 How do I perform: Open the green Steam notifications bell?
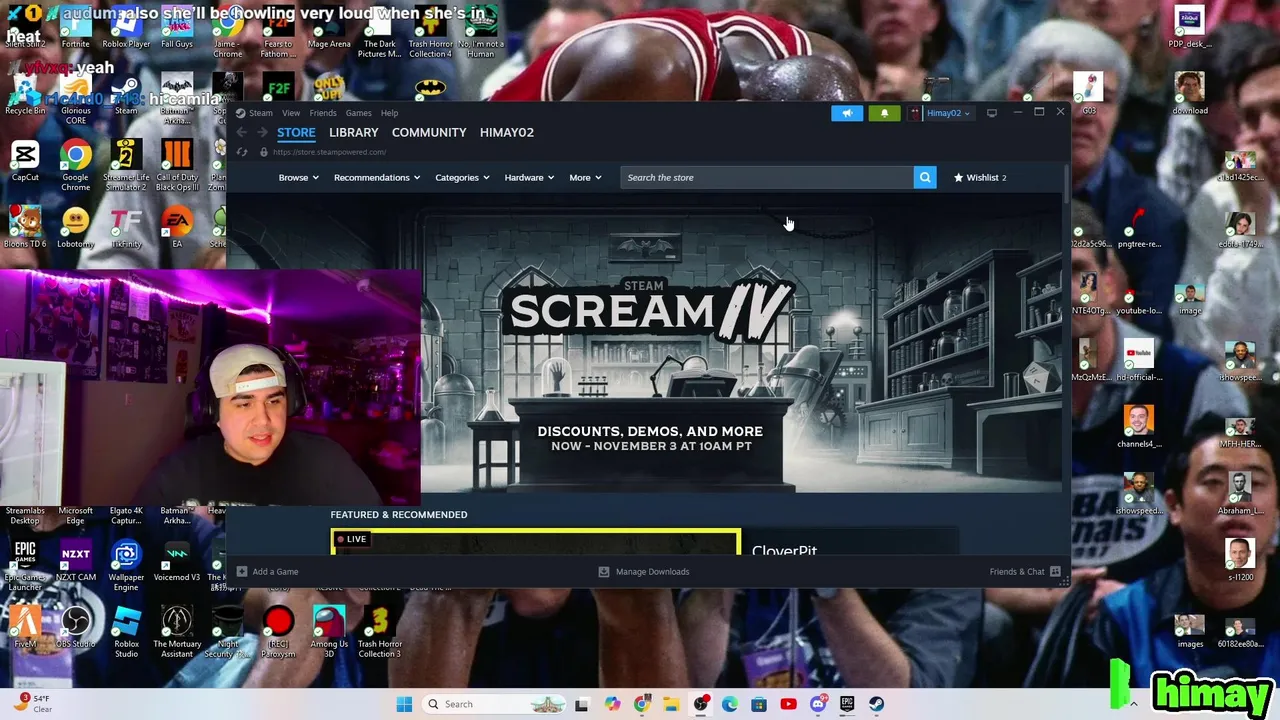884,113
